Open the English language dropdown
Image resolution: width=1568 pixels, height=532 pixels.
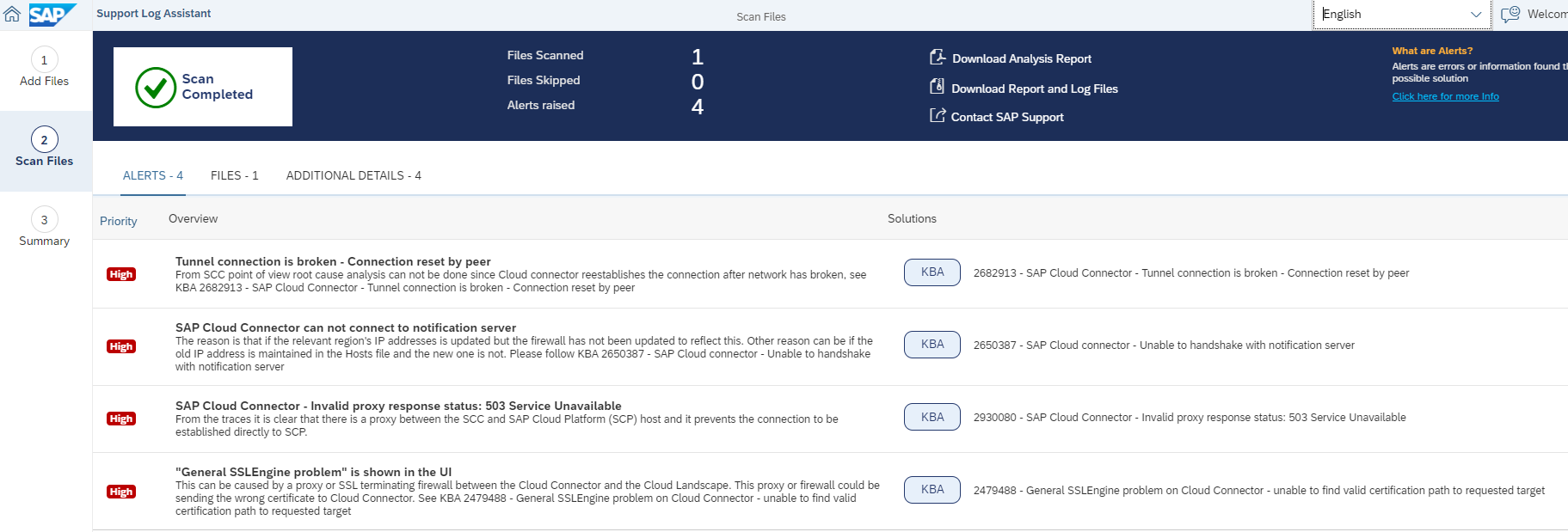click(1400, 15)
